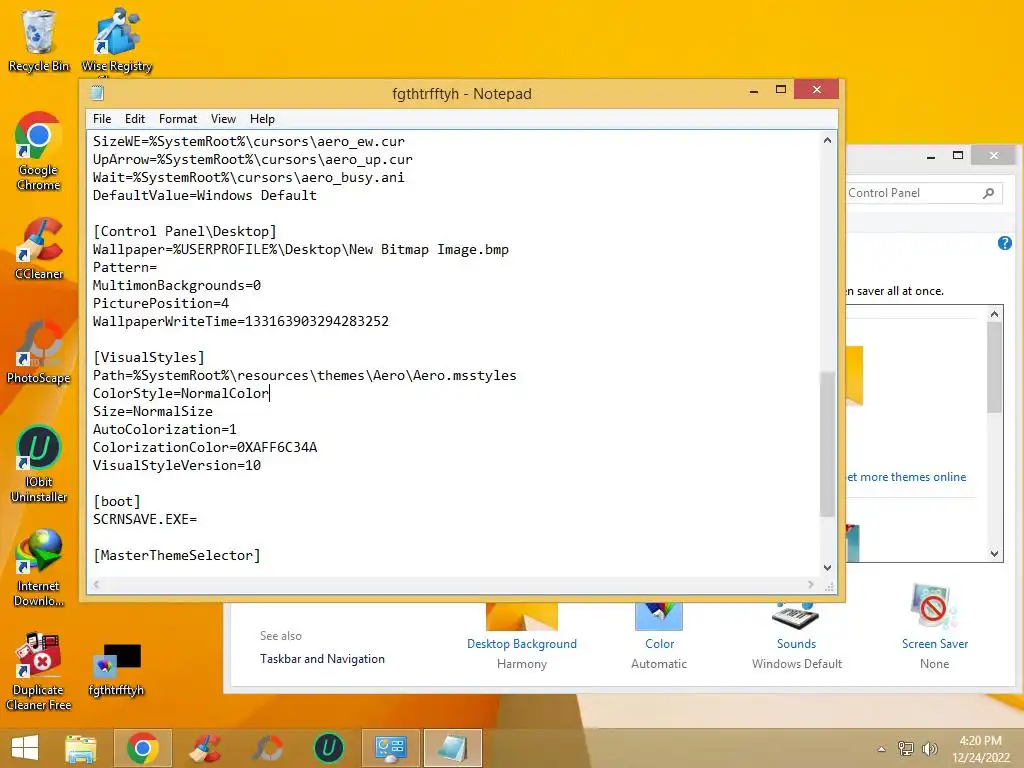
Task: Click the Sounds link in Personalization
Action: click(x=796, y=644)
